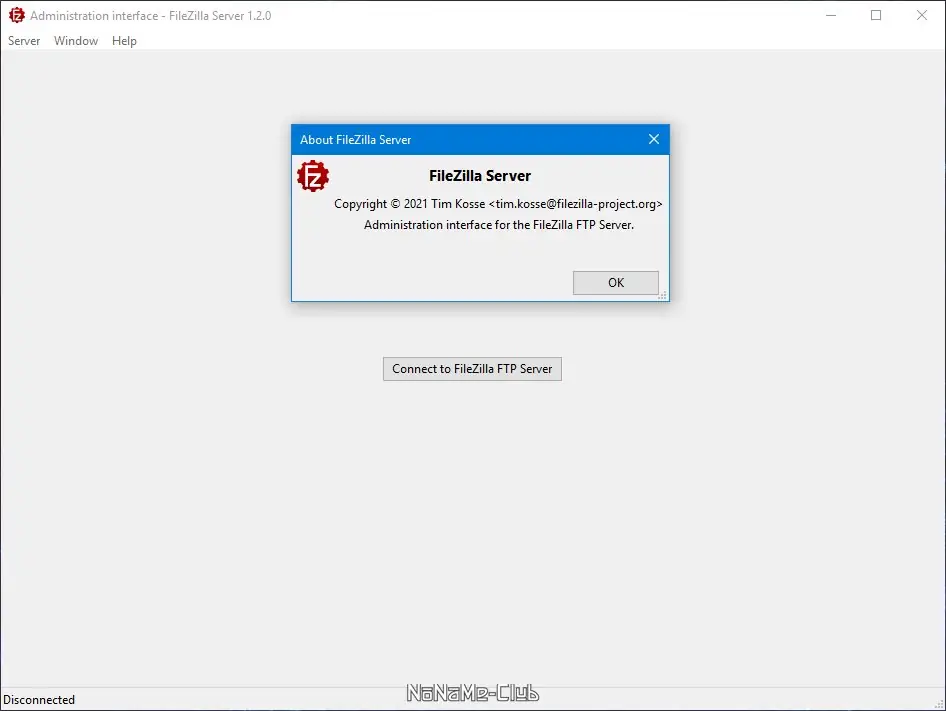Click OK in the About dialog
The image size is (946, 711).
615,282
